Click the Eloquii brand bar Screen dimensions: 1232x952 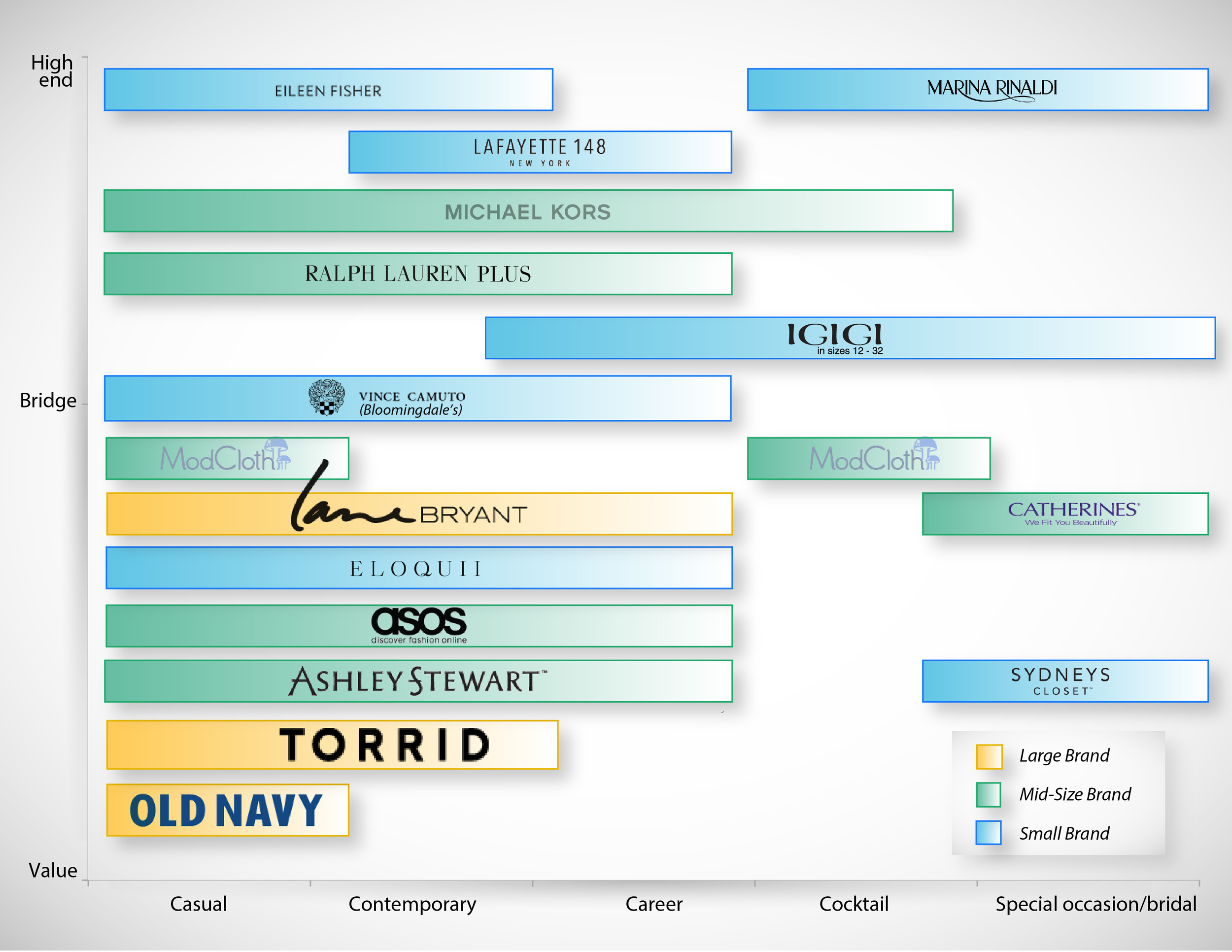[x=419, y=568]
